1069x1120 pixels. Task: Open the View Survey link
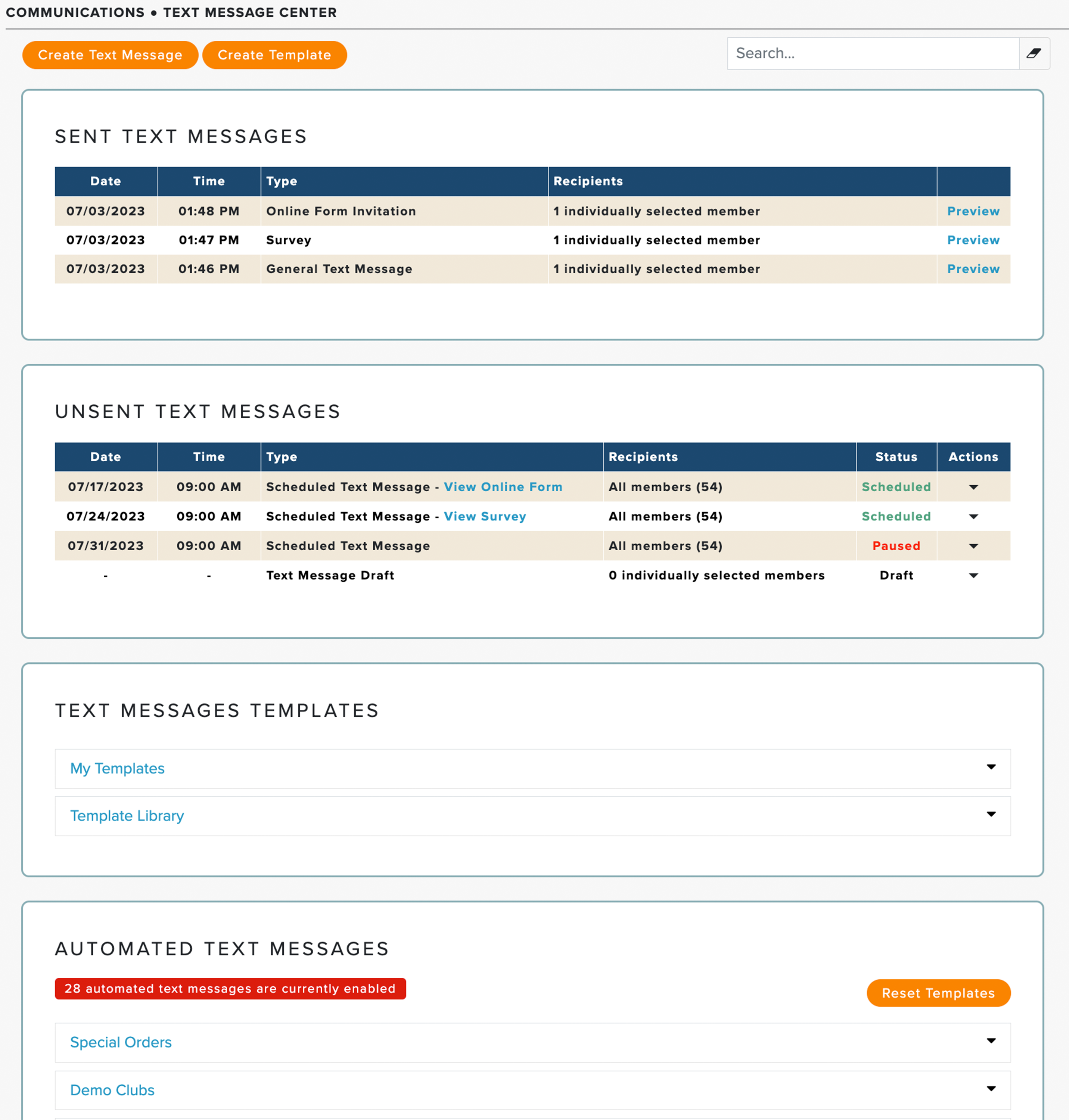point(484,517)
